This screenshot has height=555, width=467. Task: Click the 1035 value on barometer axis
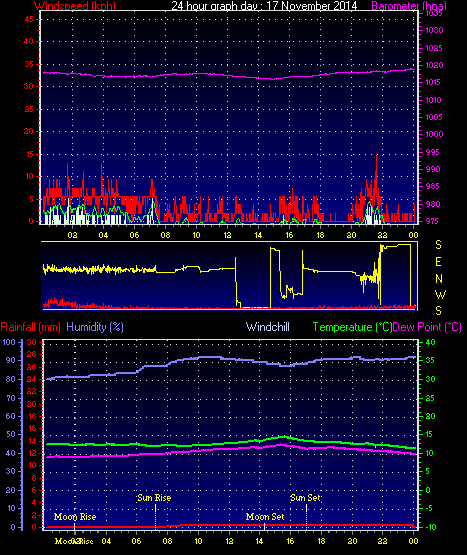tap(434, 13)
